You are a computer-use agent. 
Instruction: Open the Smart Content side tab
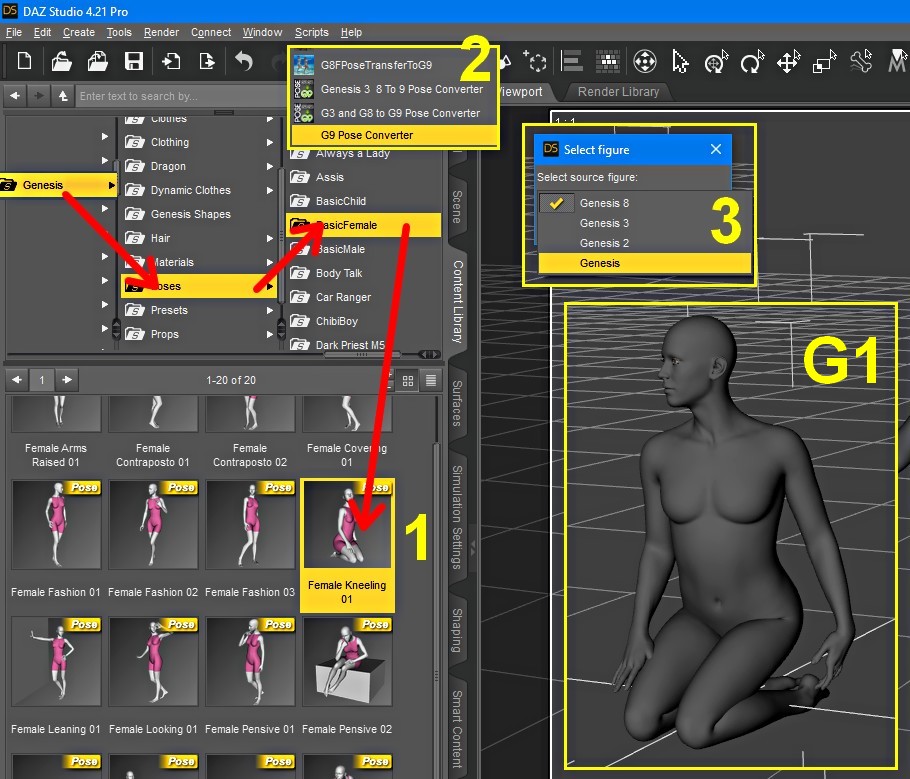click(457, 728)
